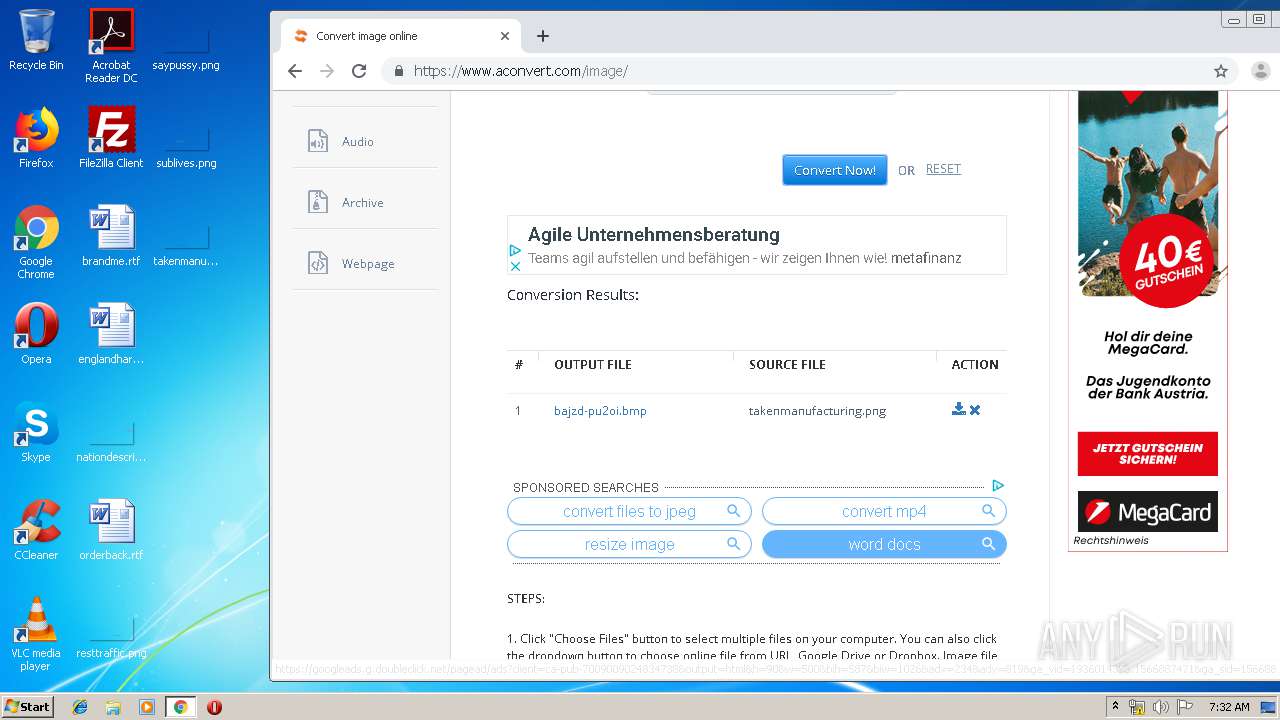This screenshot has width=1280, height=720.
Task: Click the volume icon in system tray
Action: coord(1161,707)
